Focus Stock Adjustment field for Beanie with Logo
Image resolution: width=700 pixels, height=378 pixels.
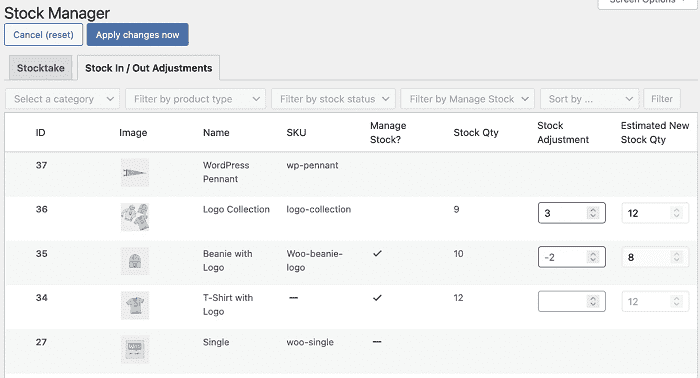[571, 257]
